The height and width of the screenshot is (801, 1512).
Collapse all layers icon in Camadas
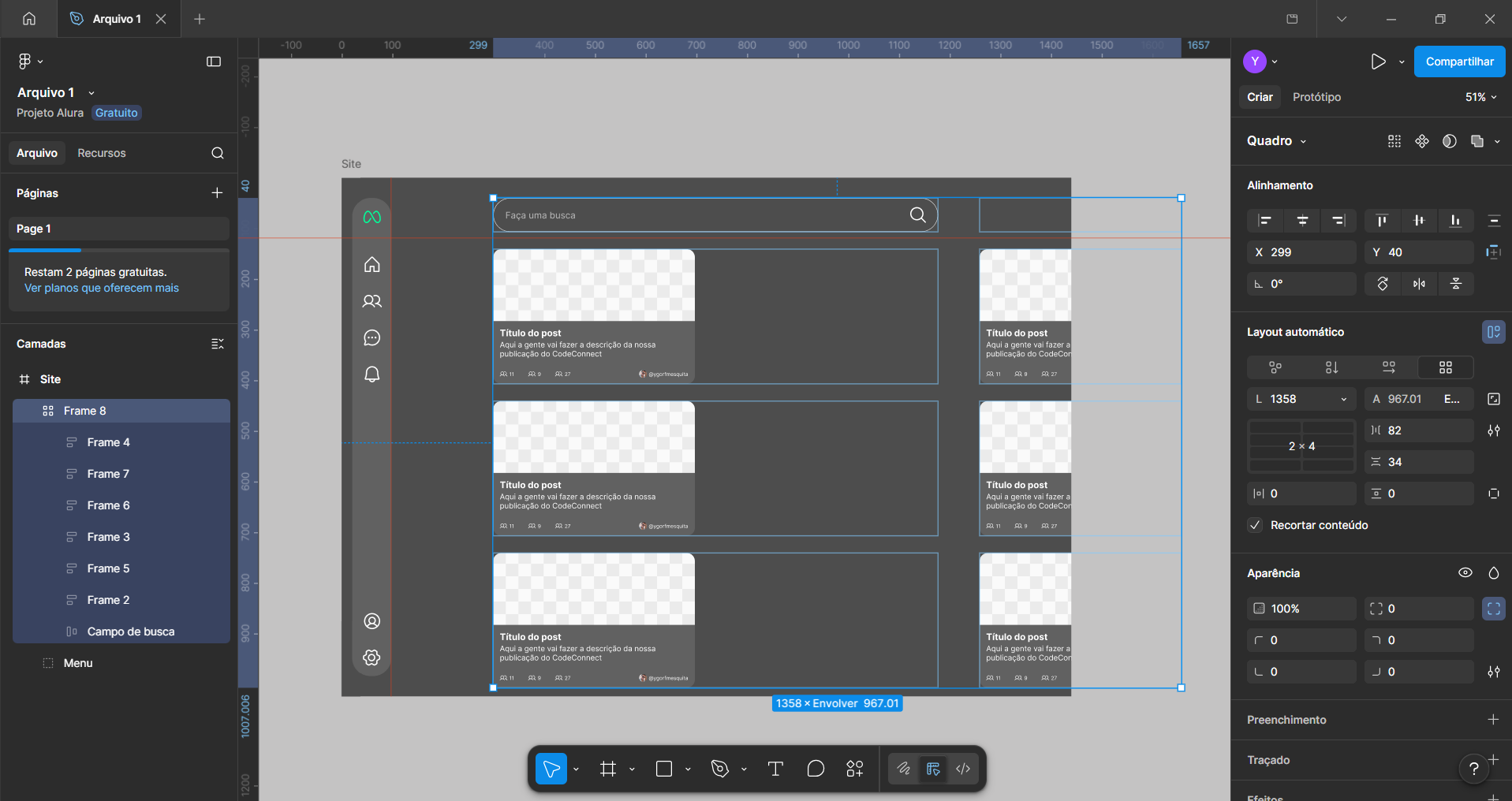(218, 344)
